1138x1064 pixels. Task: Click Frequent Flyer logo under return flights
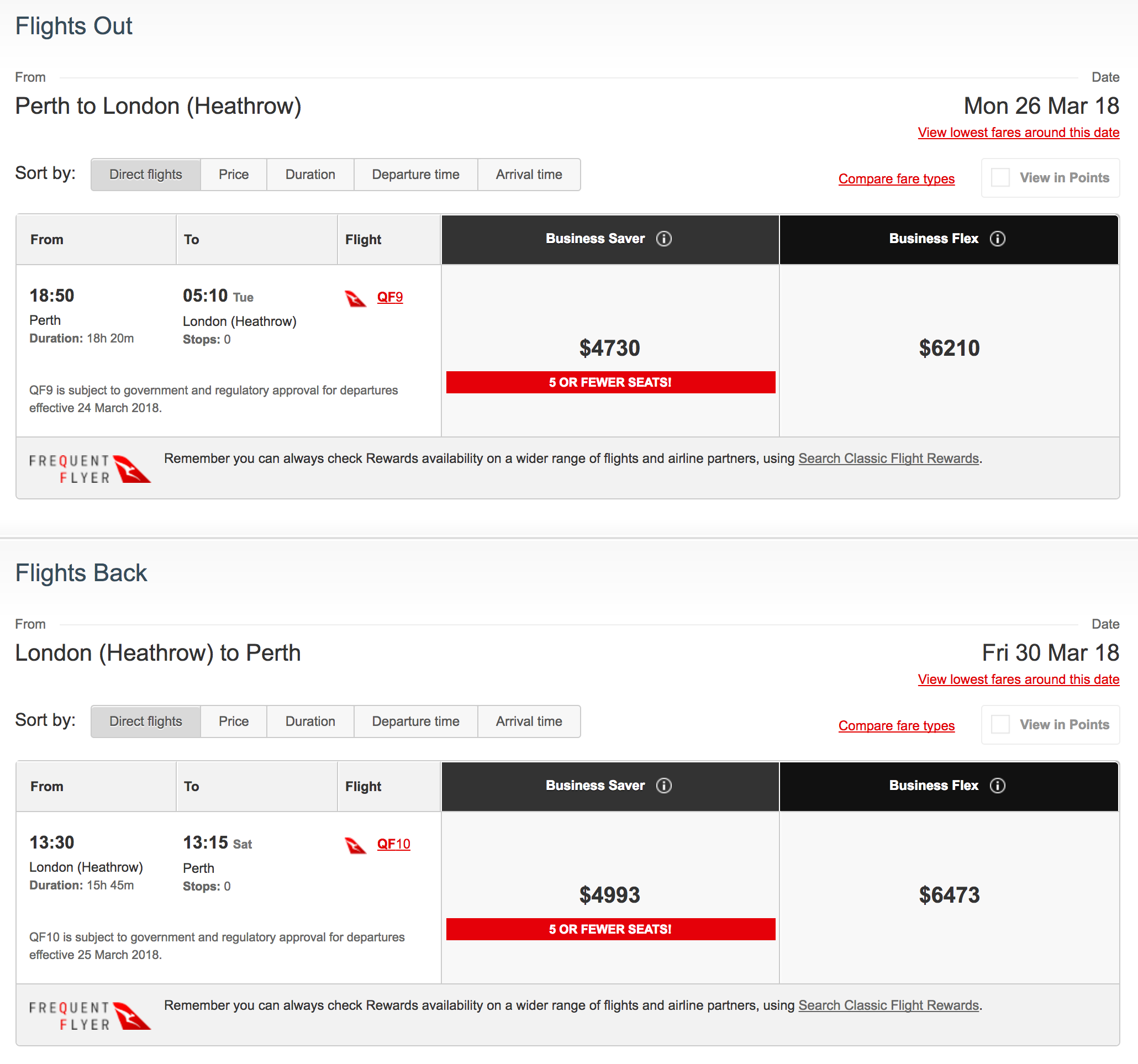(89, 1015)
